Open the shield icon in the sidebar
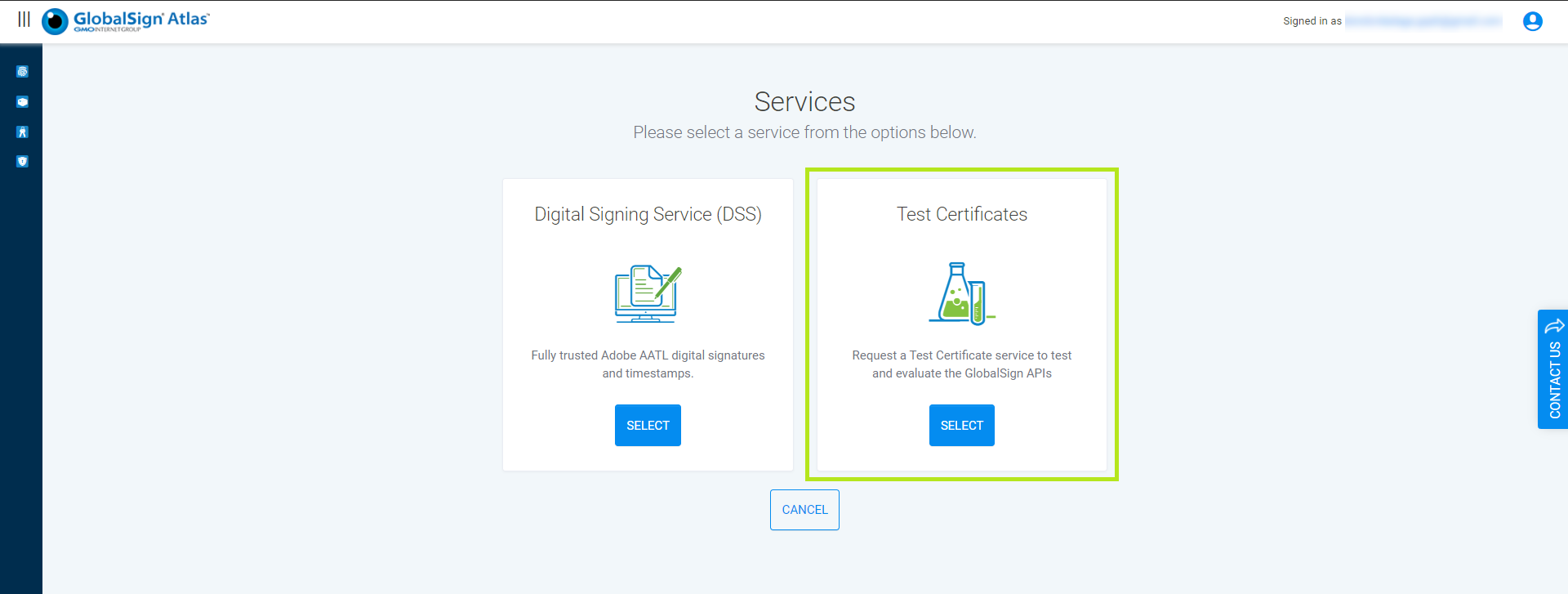 point(22,162)
